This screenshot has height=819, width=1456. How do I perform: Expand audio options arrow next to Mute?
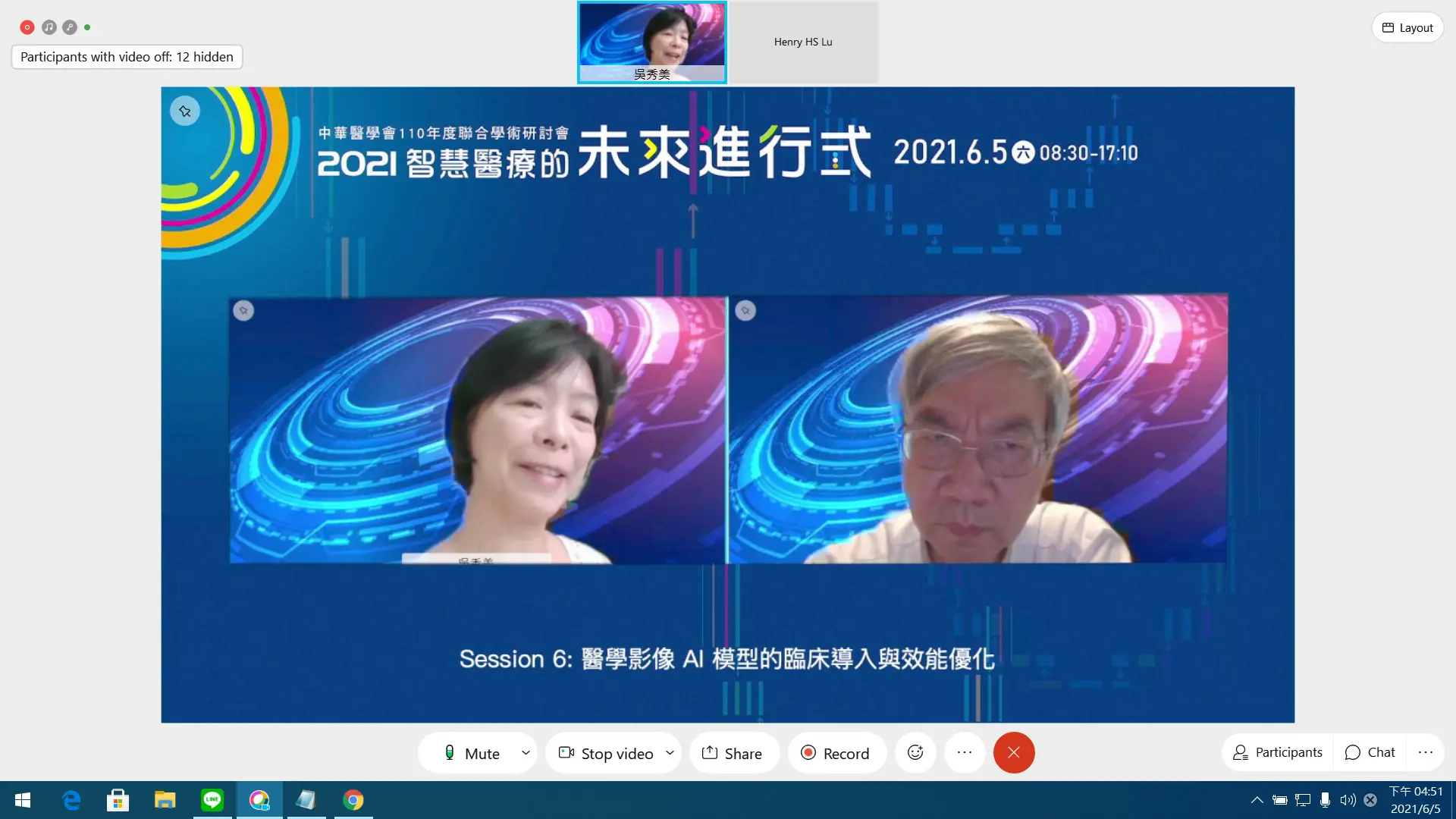(526, 753)
